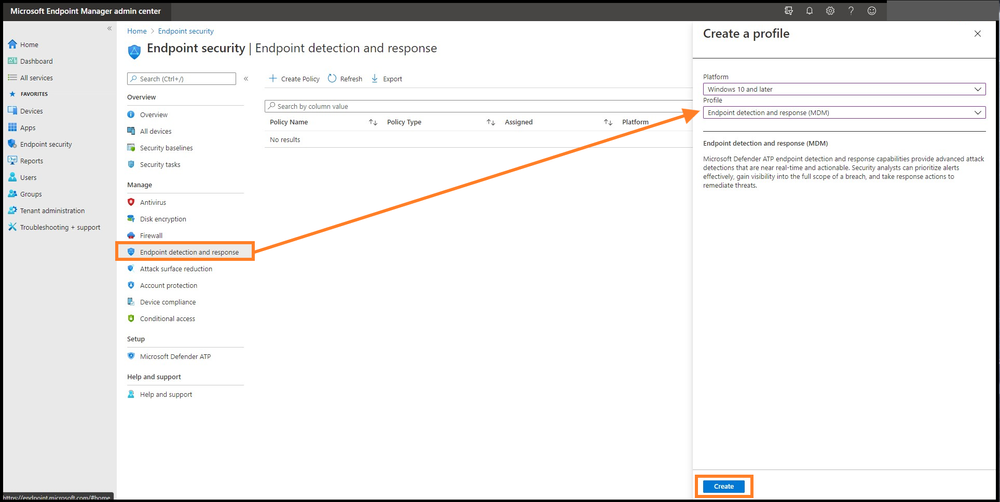Sort by the Policy Type column arrows
This screenshot has width=1000, height=502.
tap(491, 122)
